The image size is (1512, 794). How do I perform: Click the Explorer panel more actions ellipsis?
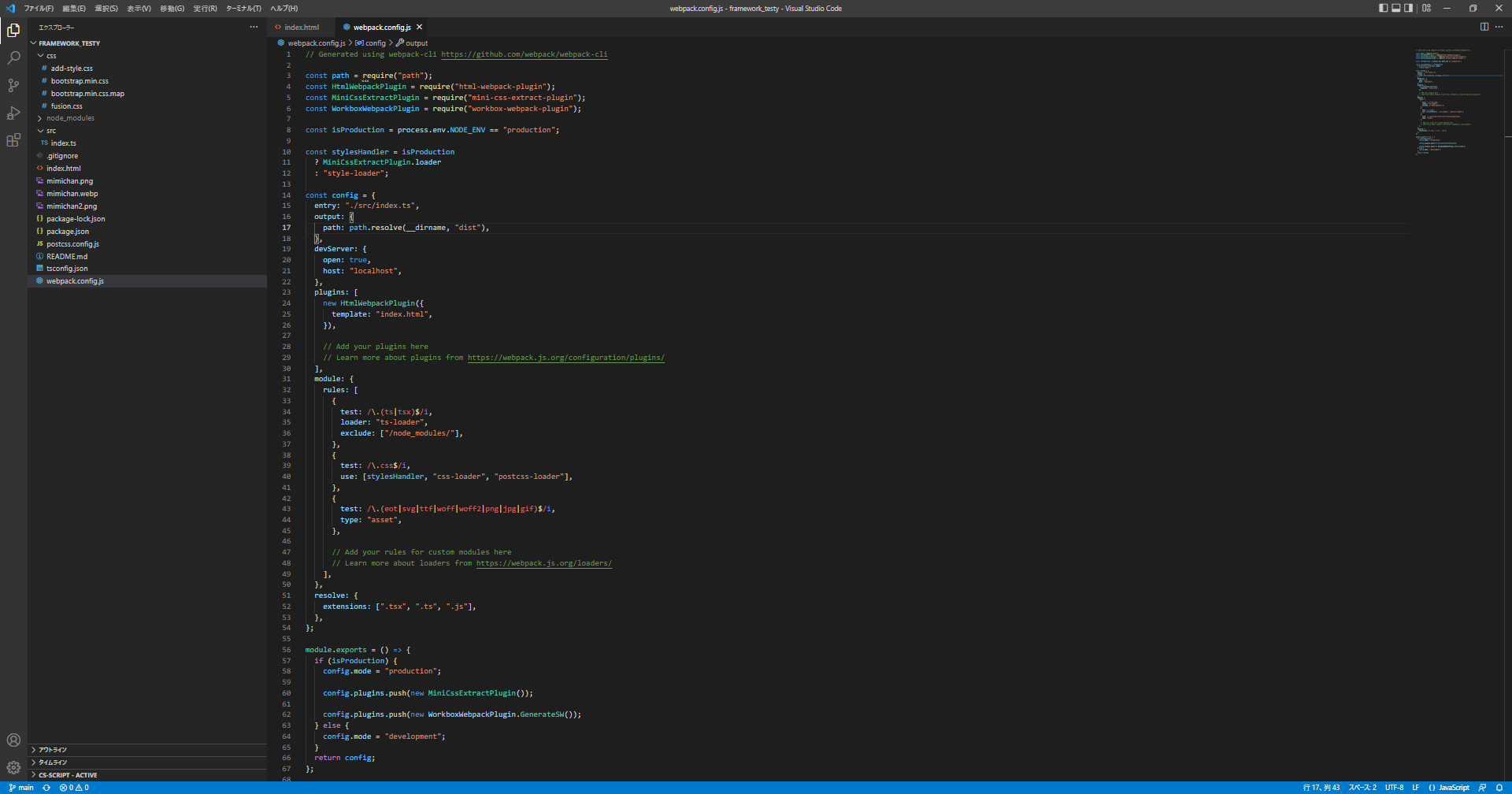tap(254, 28)
